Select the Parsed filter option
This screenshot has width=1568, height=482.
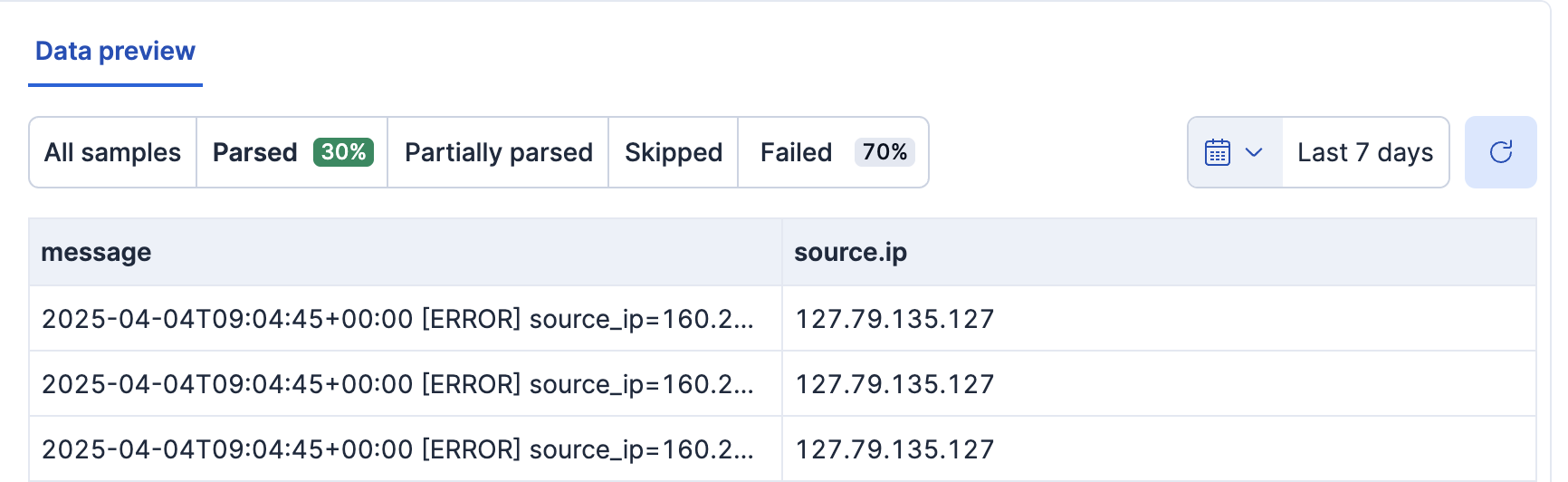(255, 152)
